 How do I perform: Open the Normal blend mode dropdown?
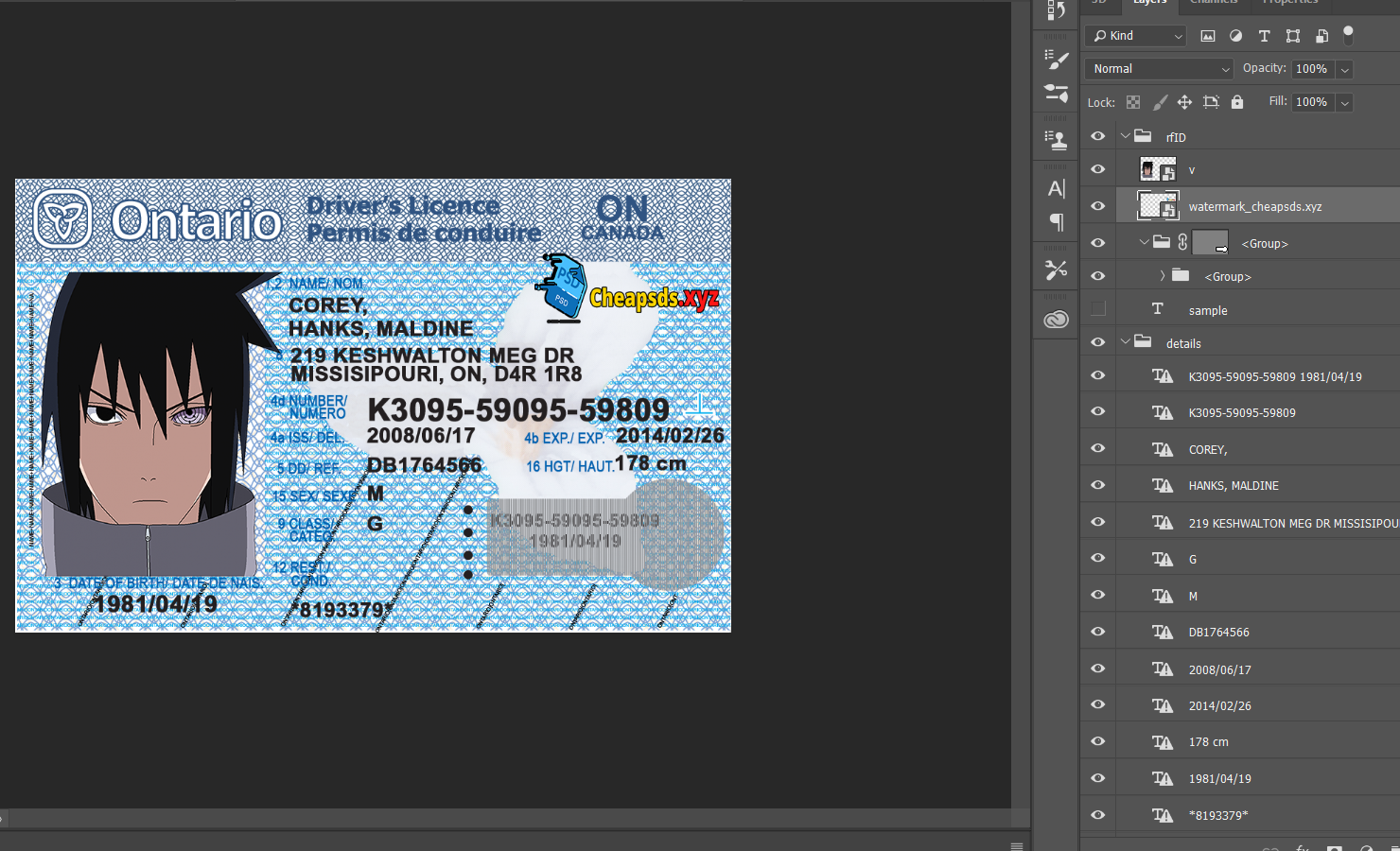[x=1160, y=69]
